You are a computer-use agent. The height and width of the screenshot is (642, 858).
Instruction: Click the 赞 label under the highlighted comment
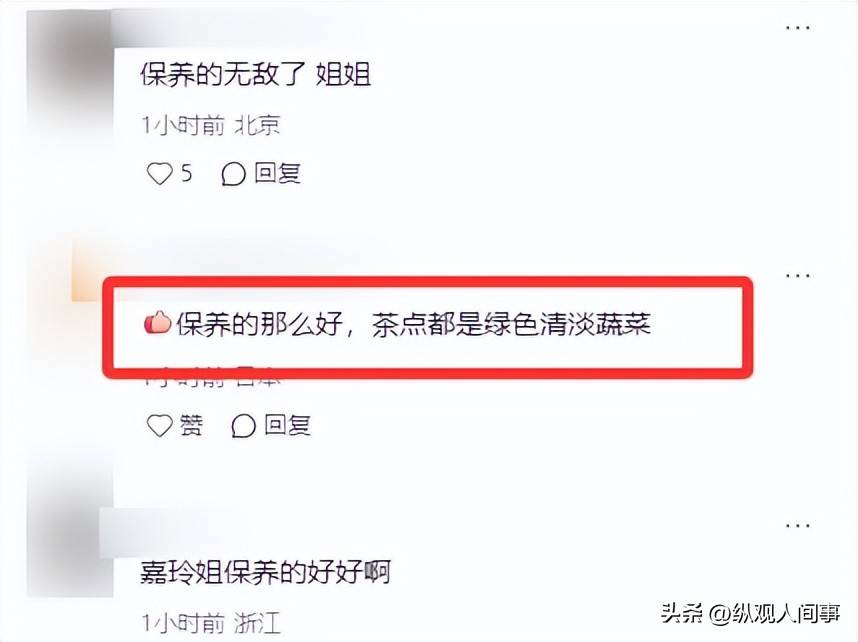192,425
